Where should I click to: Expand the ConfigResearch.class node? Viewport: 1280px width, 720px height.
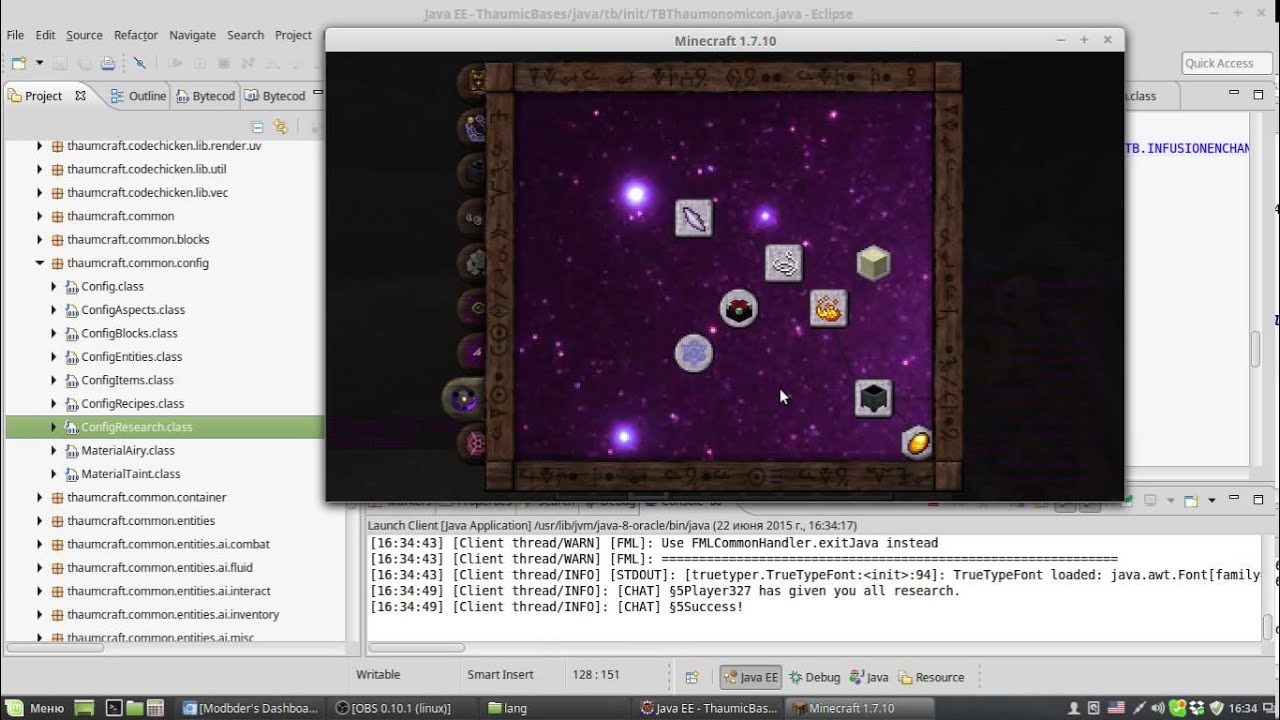(54, 427)
